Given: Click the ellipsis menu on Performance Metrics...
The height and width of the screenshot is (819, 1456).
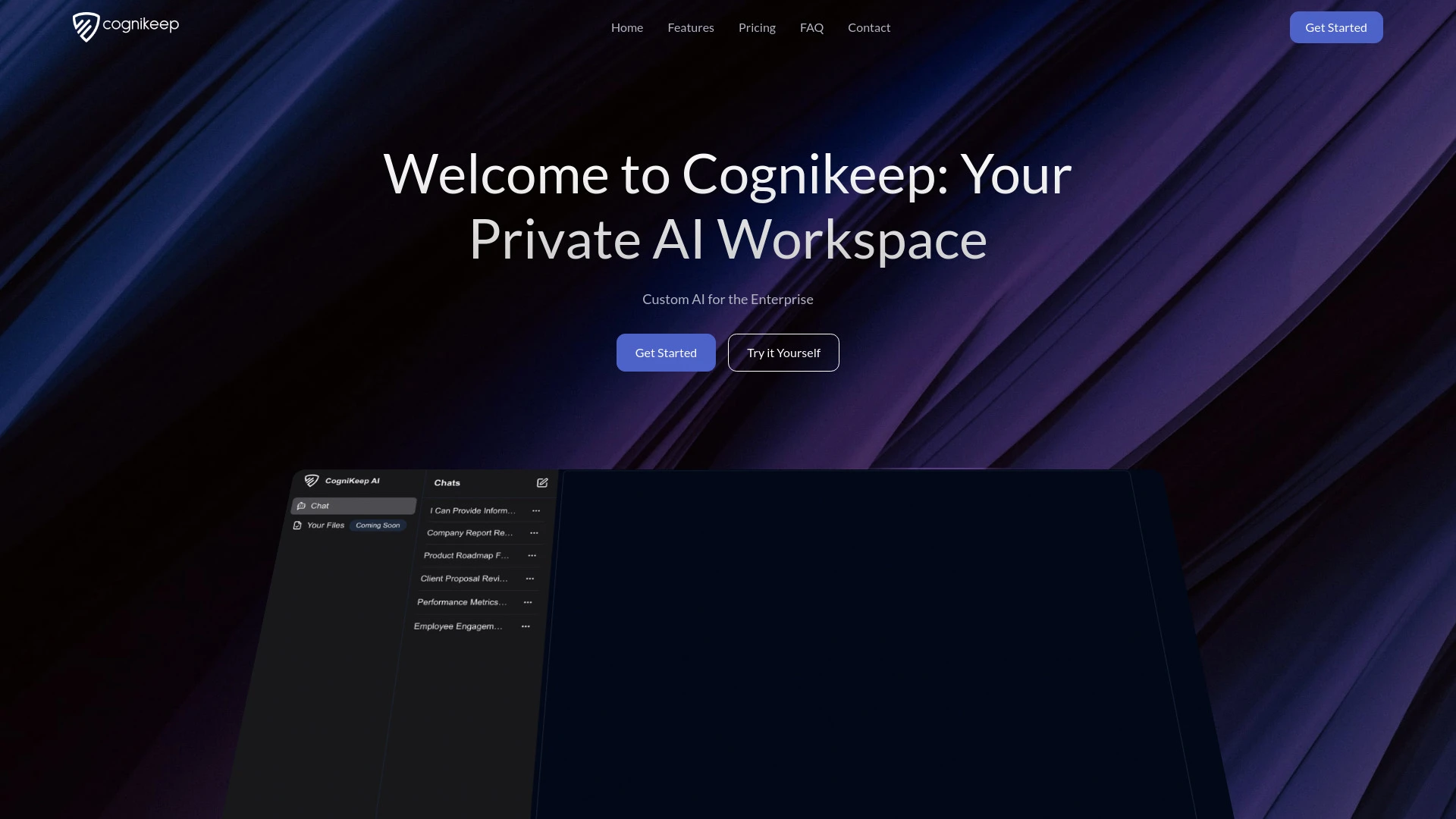Looking at the screenshot, I should tap(528, 602).
